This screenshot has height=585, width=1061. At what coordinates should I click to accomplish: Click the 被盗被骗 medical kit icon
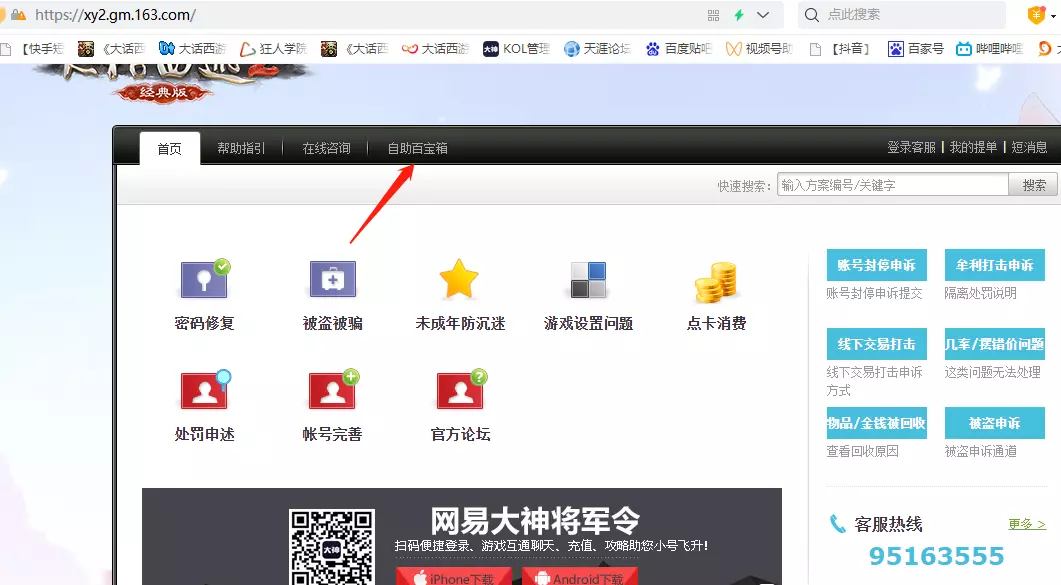tap(332, 281)
